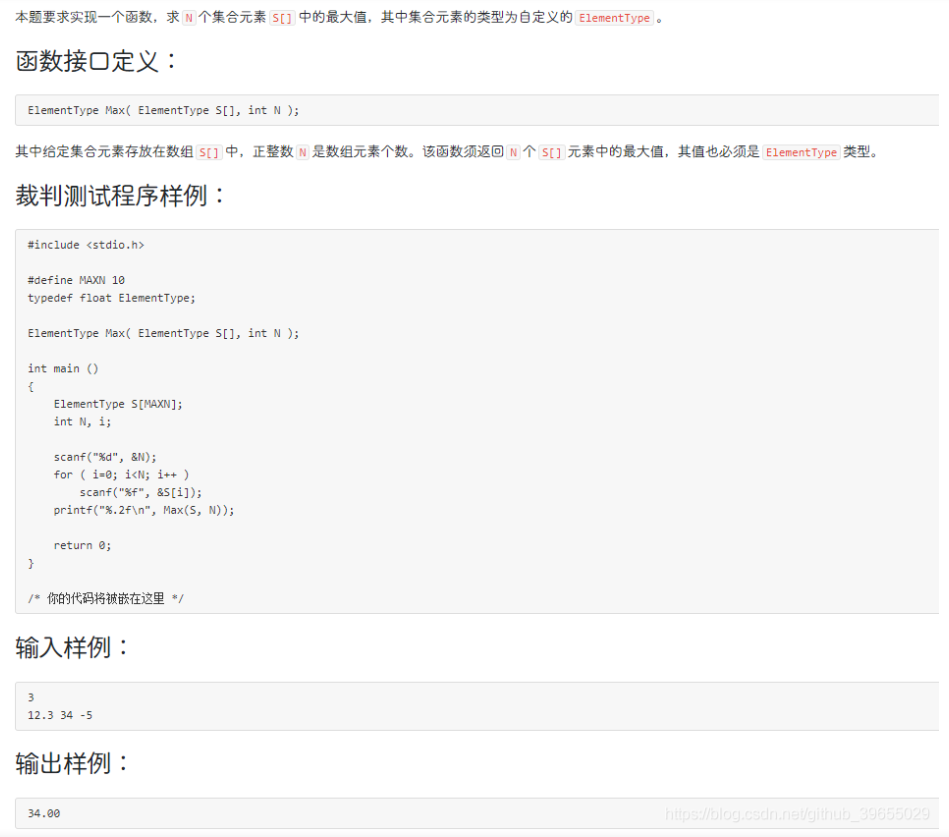Click the "#define MAXN 10" line
The height and width of the screenshot is (837, 949).
(x=75, y=280)
